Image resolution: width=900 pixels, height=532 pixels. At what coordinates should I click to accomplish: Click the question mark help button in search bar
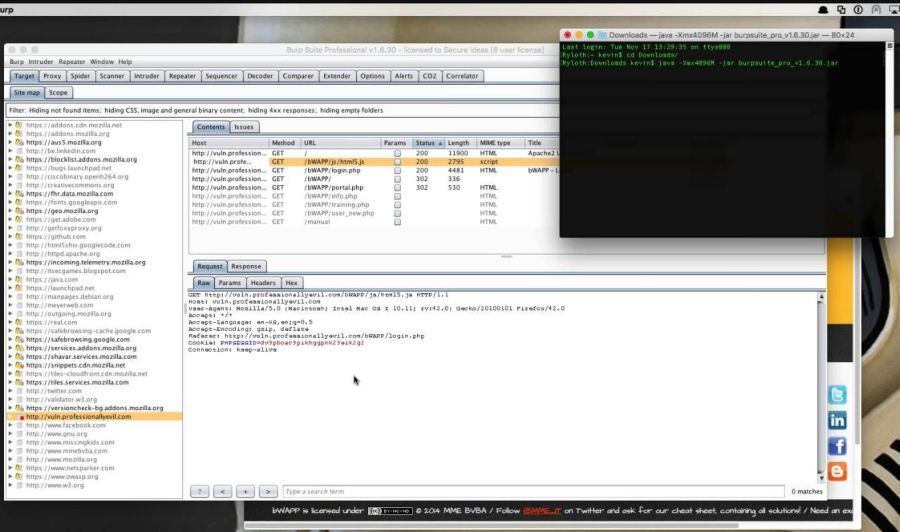(199, 492)
